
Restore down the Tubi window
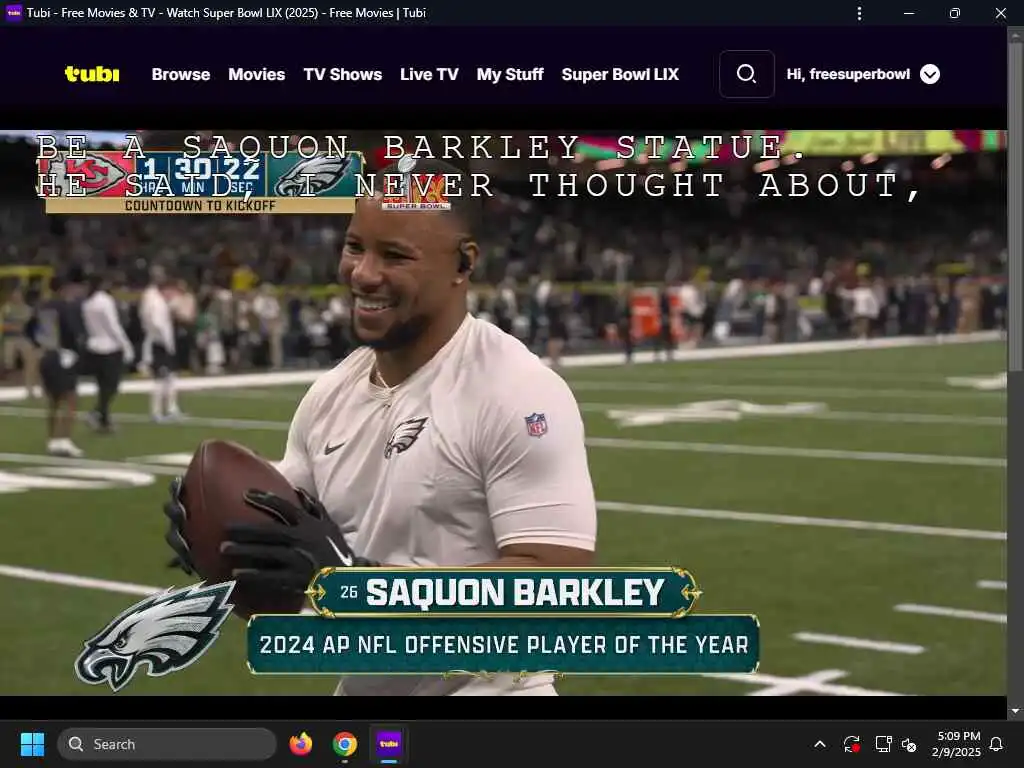(x=955, y=13)
